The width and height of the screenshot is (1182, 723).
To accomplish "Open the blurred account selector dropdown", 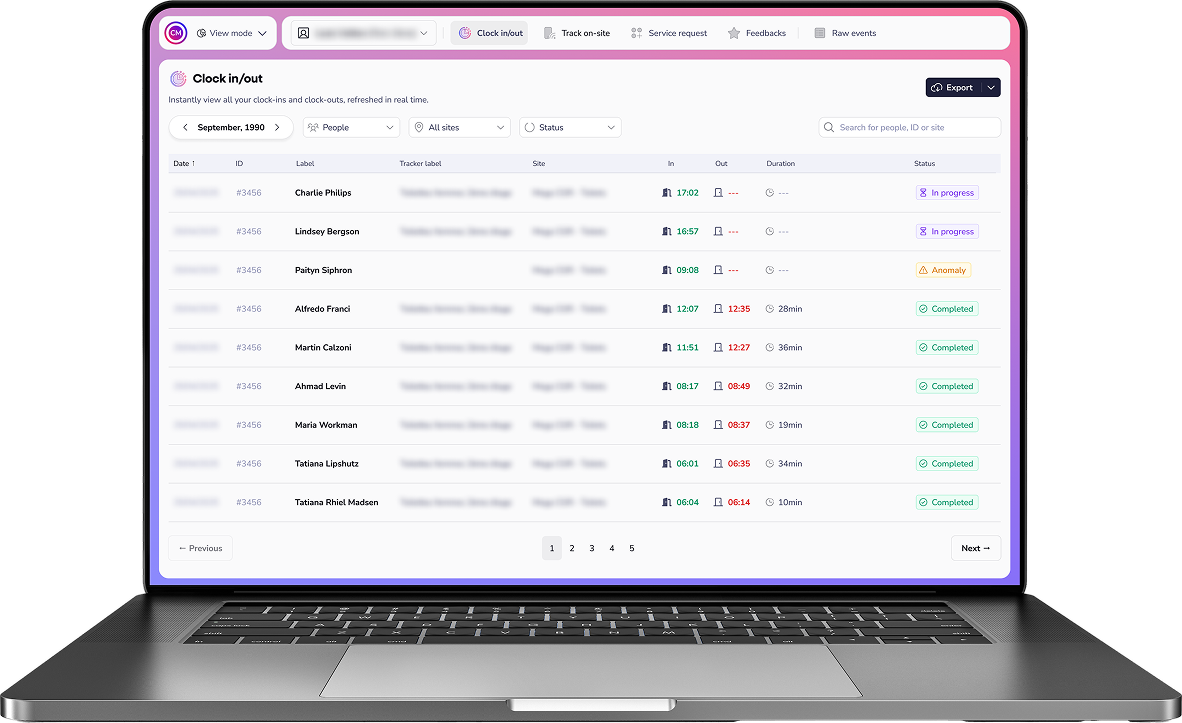I will [363, 33].
